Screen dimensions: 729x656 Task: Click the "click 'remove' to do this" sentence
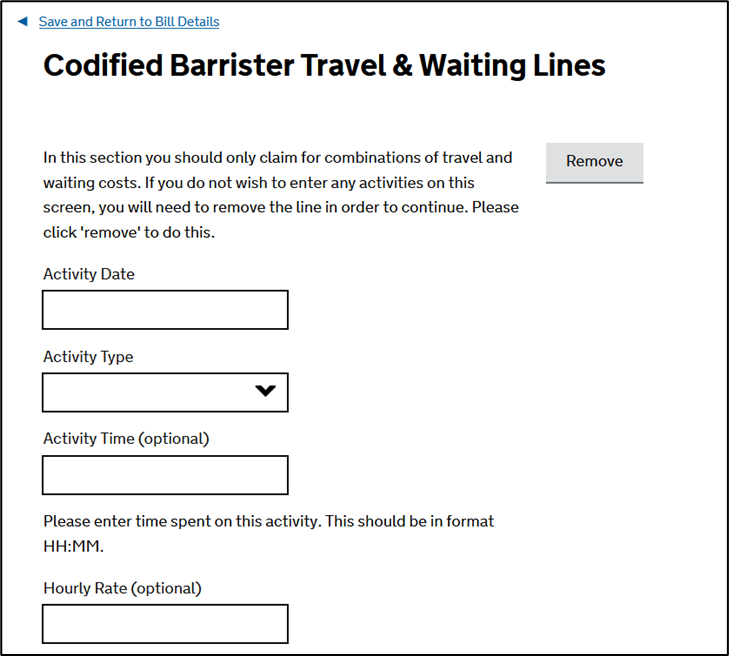130,233
